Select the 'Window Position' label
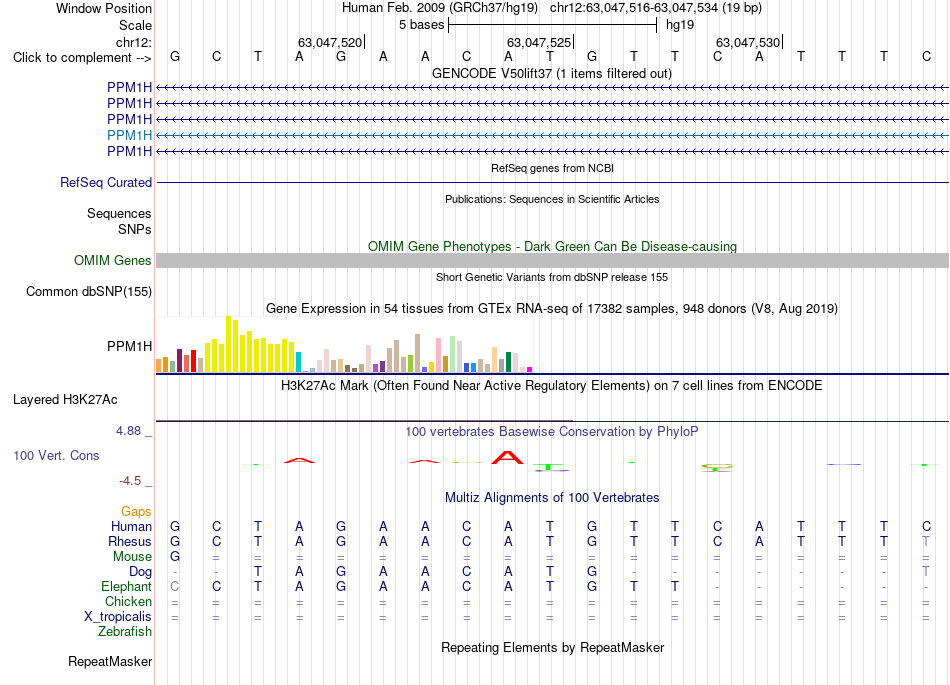Screen dimensions: 950x685 [104, 8]
